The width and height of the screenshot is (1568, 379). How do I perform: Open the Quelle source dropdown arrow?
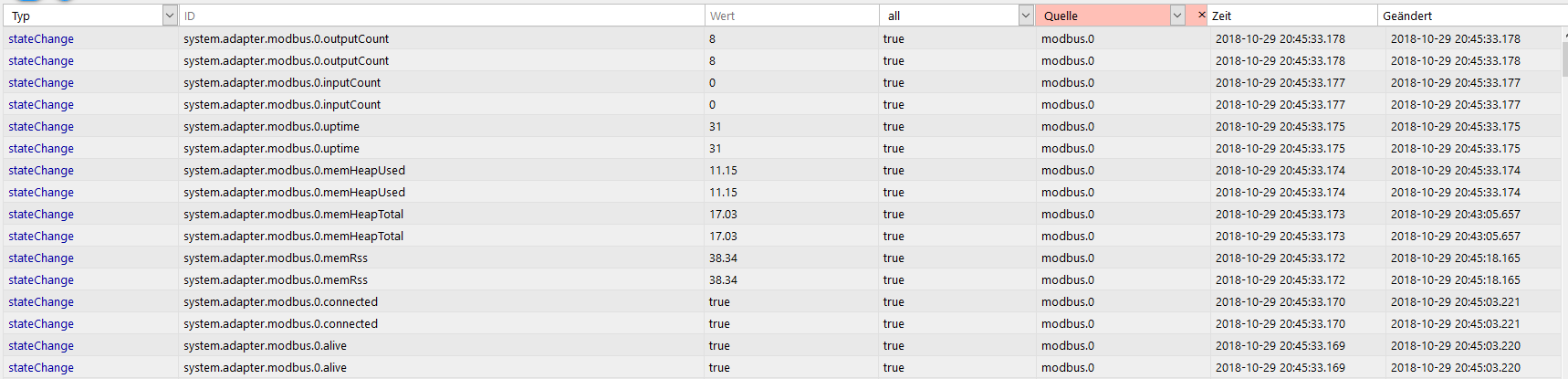(1177, 16)
